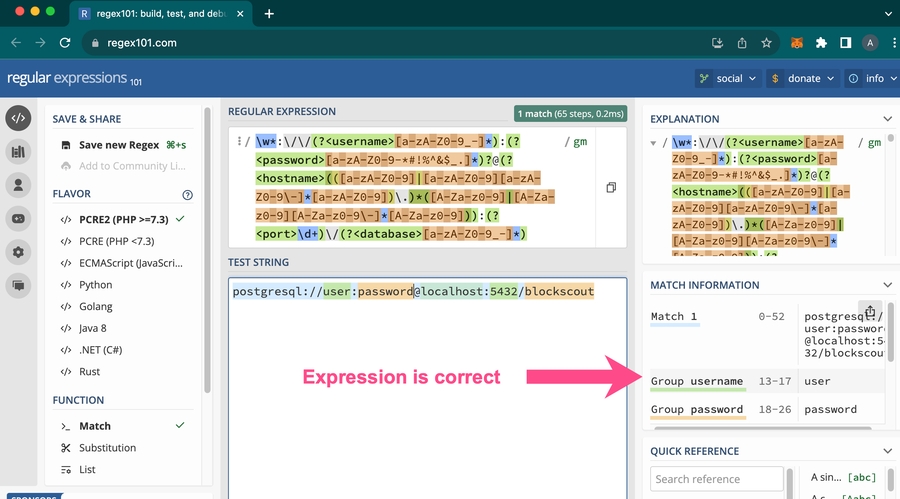900x499 pixels.
Task: Switch to the regex101 browser tab
Action: coord(161,14)
